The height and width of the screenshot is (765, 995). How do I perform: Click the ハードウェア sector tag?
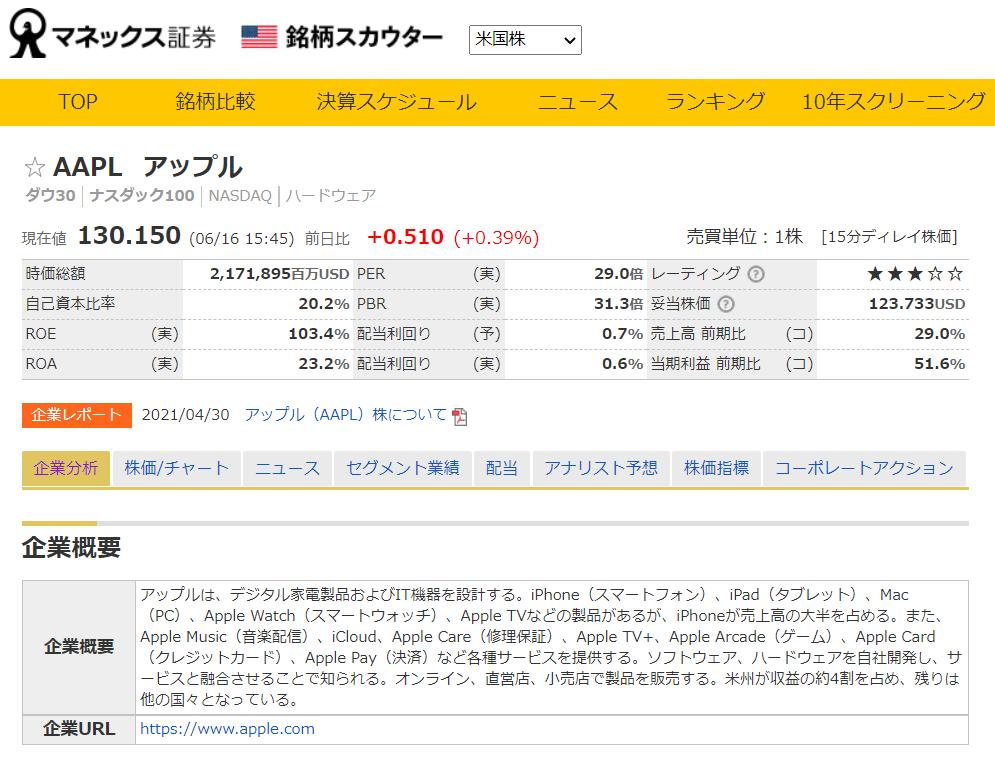coord(331,196)
